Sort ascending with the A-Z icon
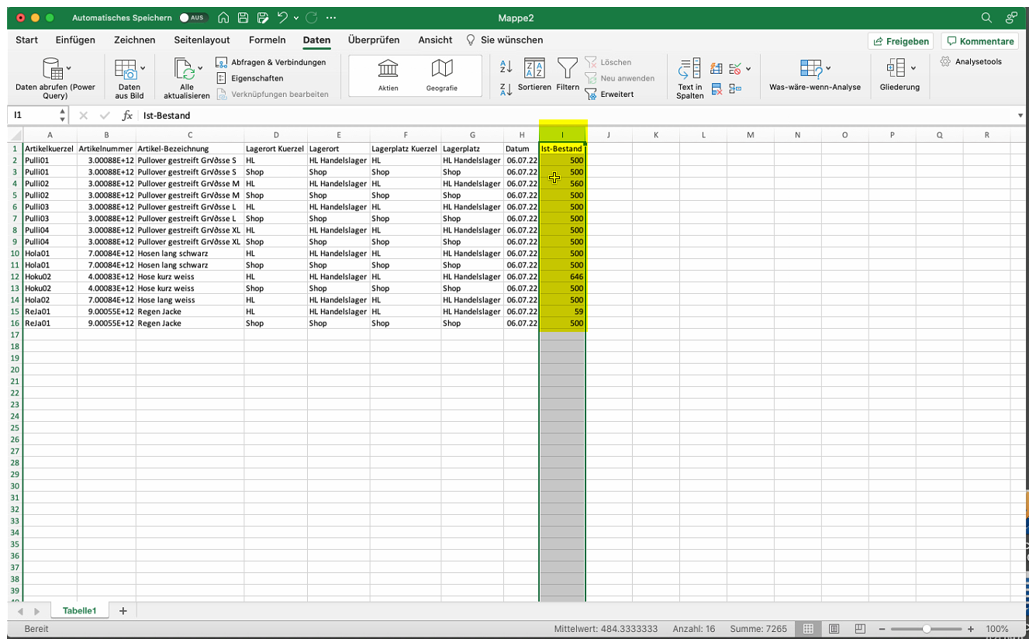Viewport: 1033px width, 643px height. tap(506, 67)
